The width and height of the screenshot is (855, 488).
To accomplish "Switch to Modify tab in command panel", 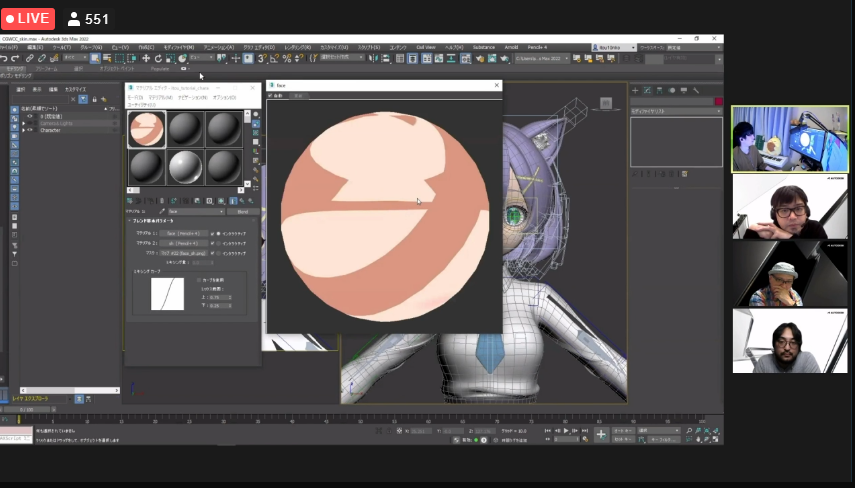I will tap(647, 91).
